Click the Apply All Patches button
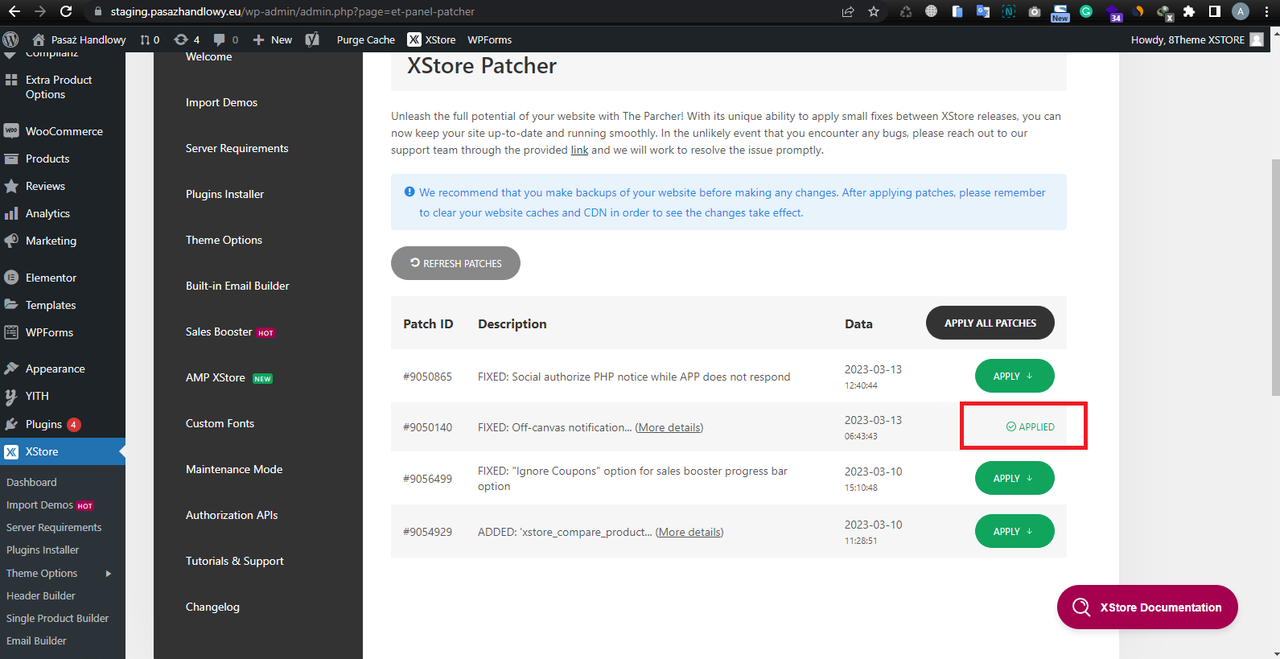The image size is (1280, 659). click(x=990, y=323)
